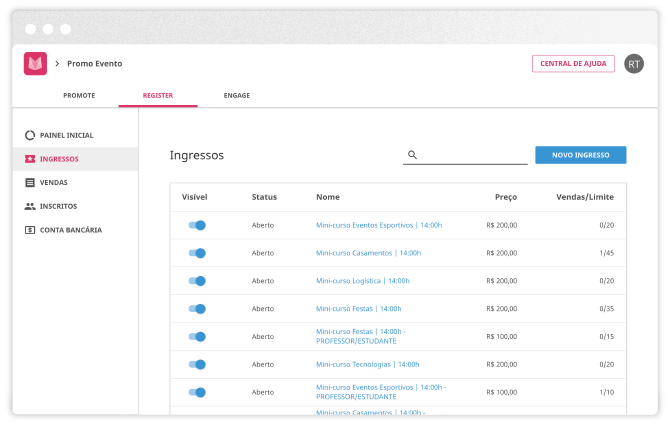Open Mini-curso Eventos Esportivos PROFESSOR/ESTUDANTE link
This screenshot has width=670, height=429.
coord(381,392)
